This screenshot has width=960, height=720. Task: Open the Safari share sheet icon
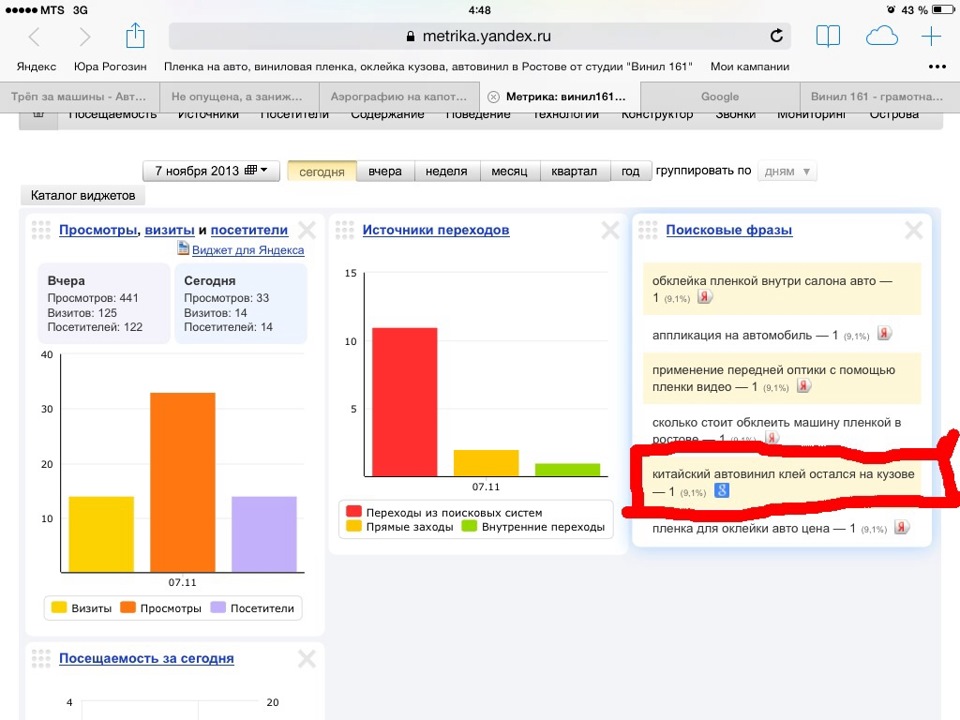tap(135, 36)
